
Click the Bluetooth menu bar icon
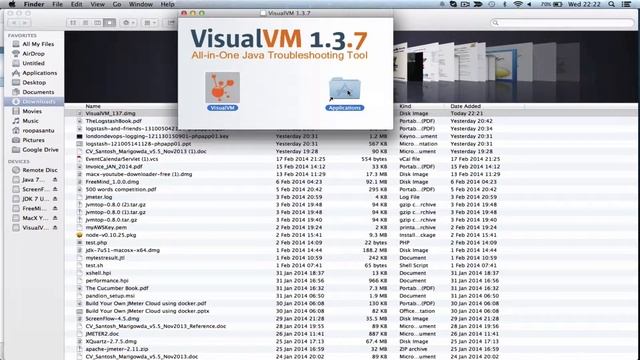(504, 4)
